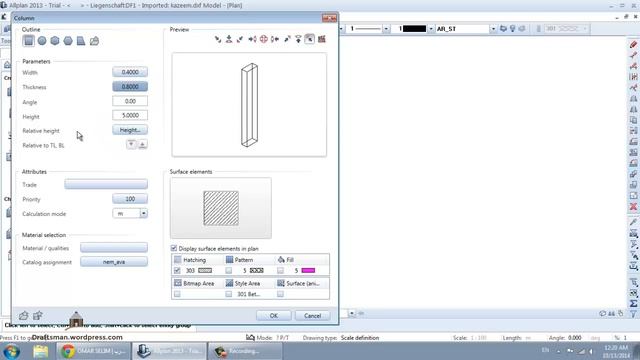The height and width of the screenshot is (360, 640).
Task: Click Width value 0.4000 button
Action: [130, 72]
